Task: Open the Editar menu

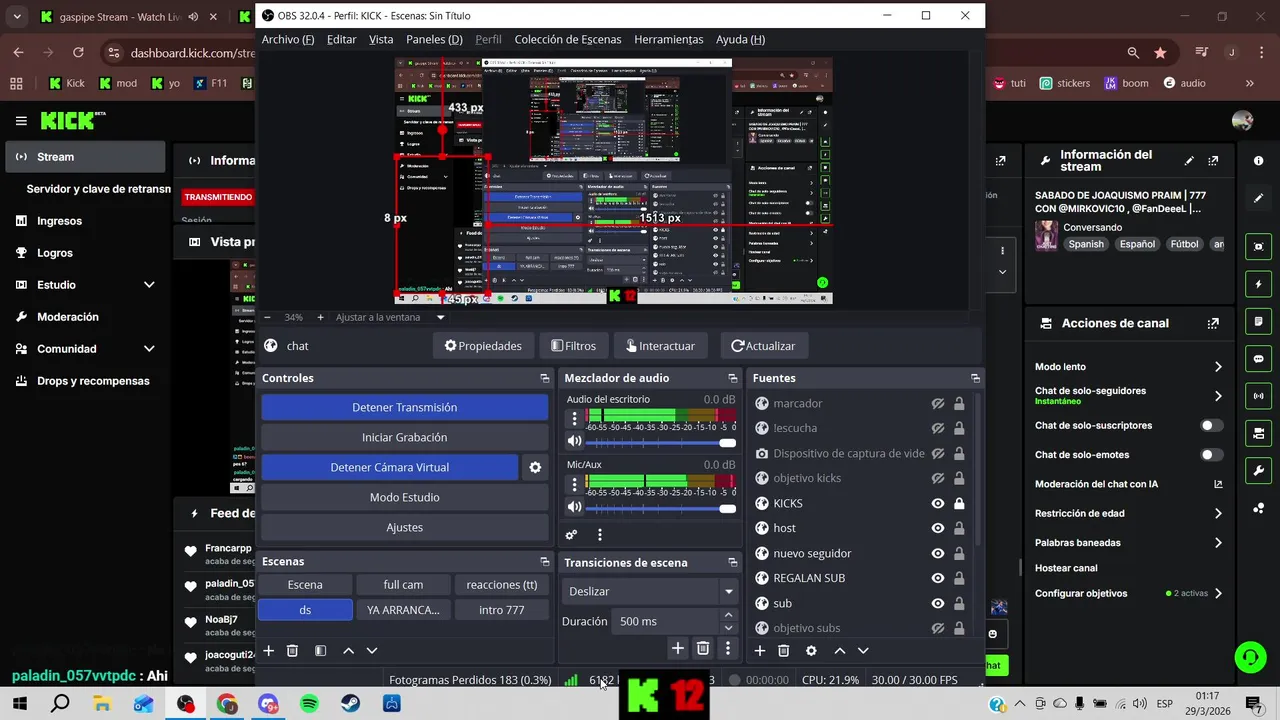Action: point(342,39)
